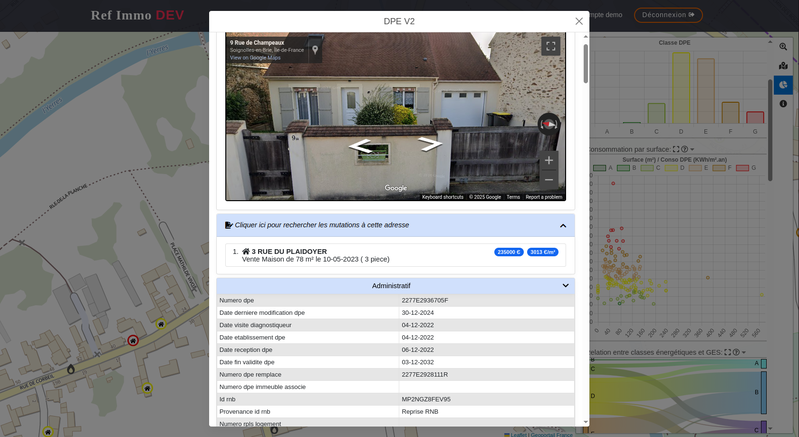Close the DPE V2 dialog

pyautogui.click(x=578, y=21)
